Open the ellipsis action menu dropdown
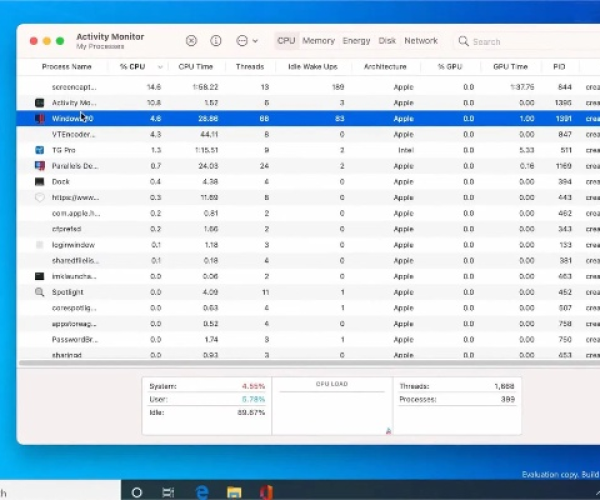 (246, 41)
